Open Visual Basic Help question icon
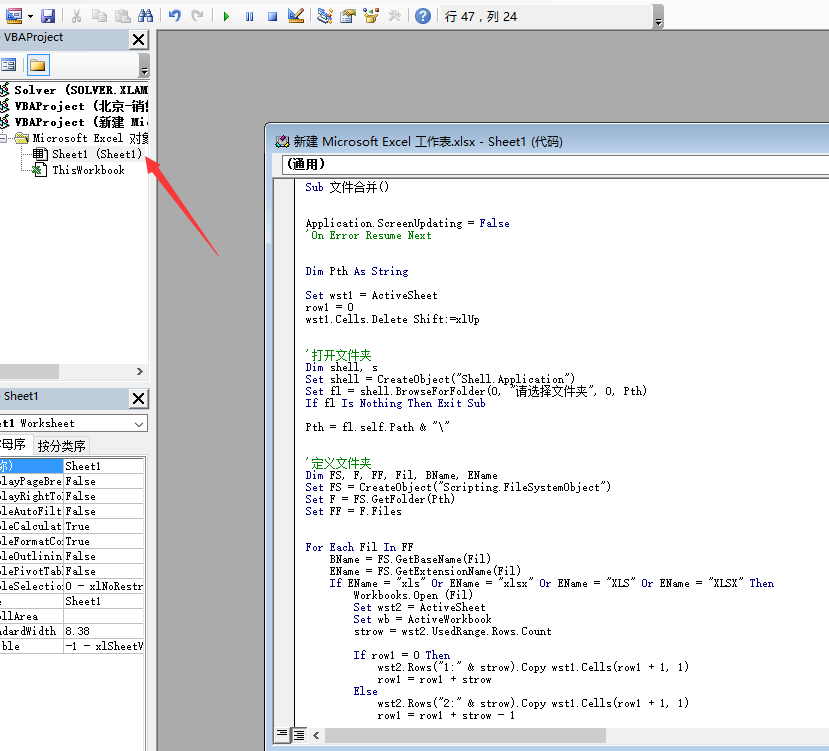The width and height of the screenshot is (829, 751). click(423, 16)
